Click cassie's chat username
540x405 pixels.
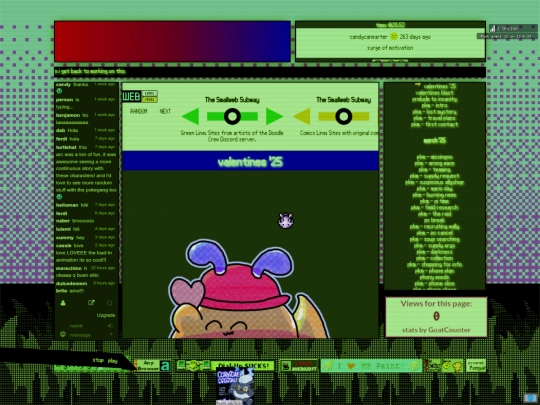64,246
